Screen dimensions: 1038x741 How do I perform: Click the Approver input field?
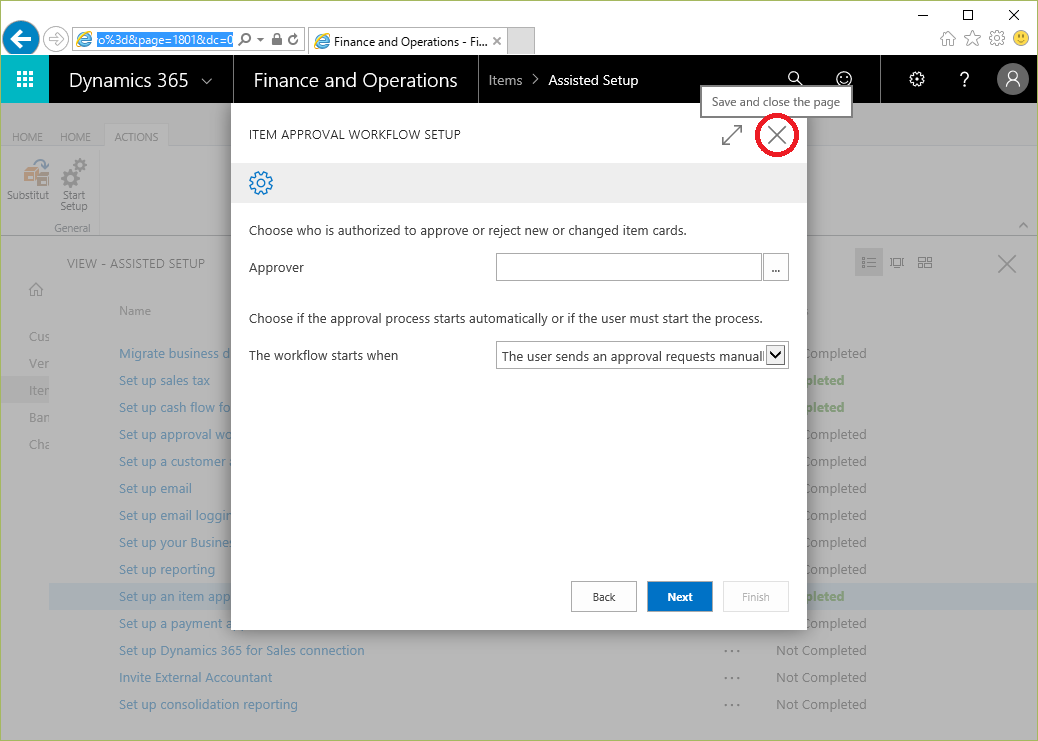[x=628, y=267]
